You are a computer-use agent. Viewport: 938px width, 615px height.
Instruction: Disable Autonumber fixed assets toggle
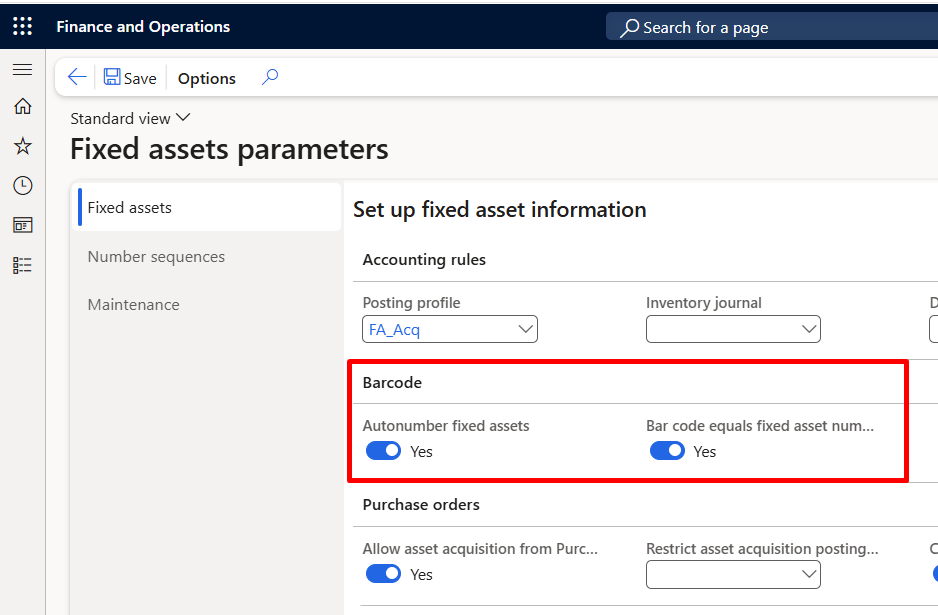[383, 451]
